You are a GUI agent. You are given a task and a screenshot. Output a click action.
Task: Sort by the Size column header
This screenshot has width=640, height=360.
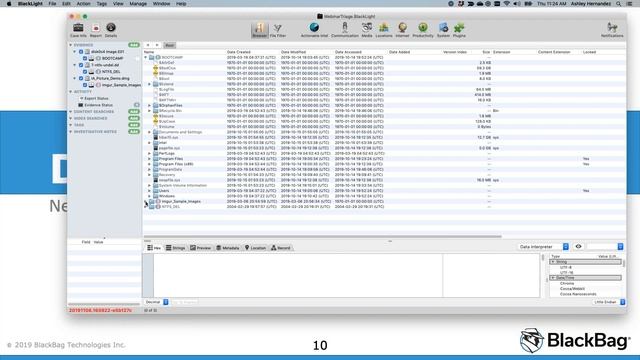click(486, 52)
